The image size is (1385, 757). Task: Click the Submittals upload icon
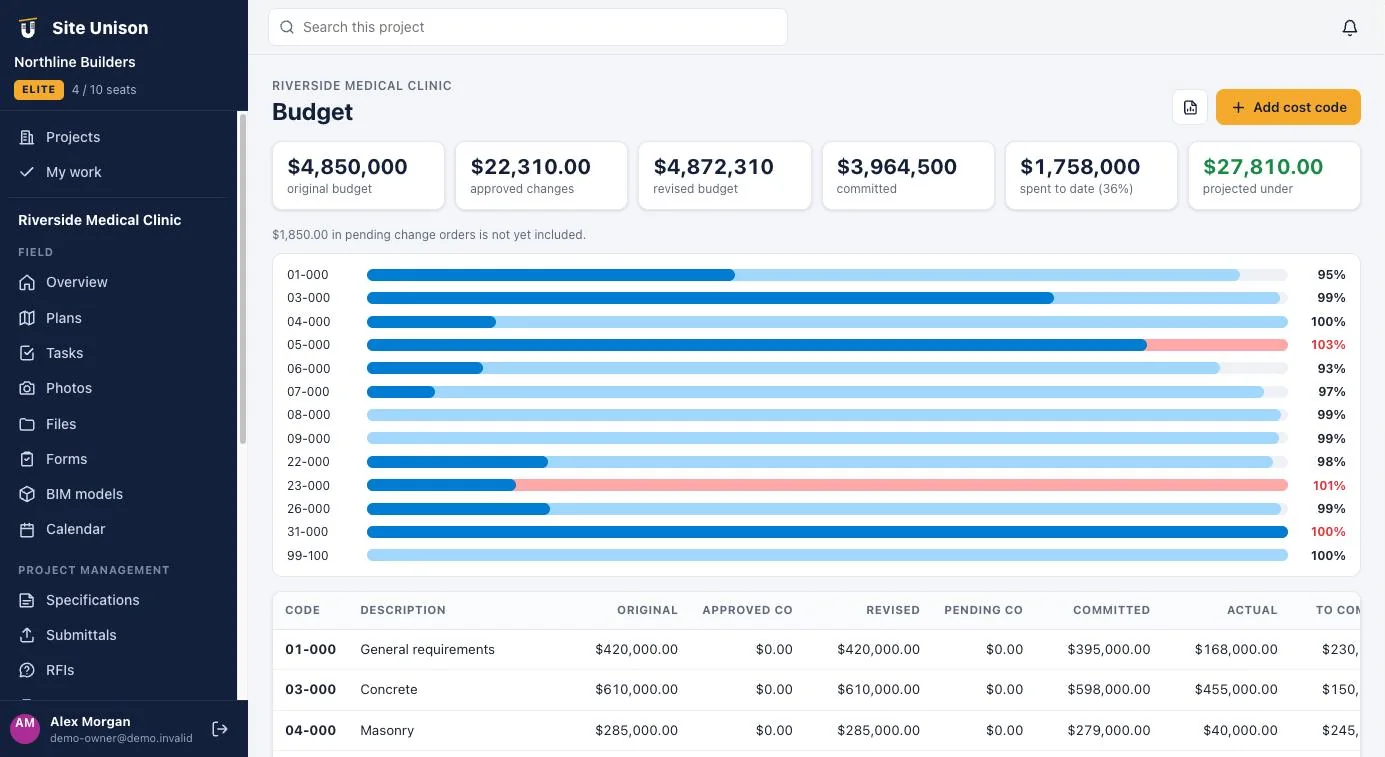[x=27, y=635]
